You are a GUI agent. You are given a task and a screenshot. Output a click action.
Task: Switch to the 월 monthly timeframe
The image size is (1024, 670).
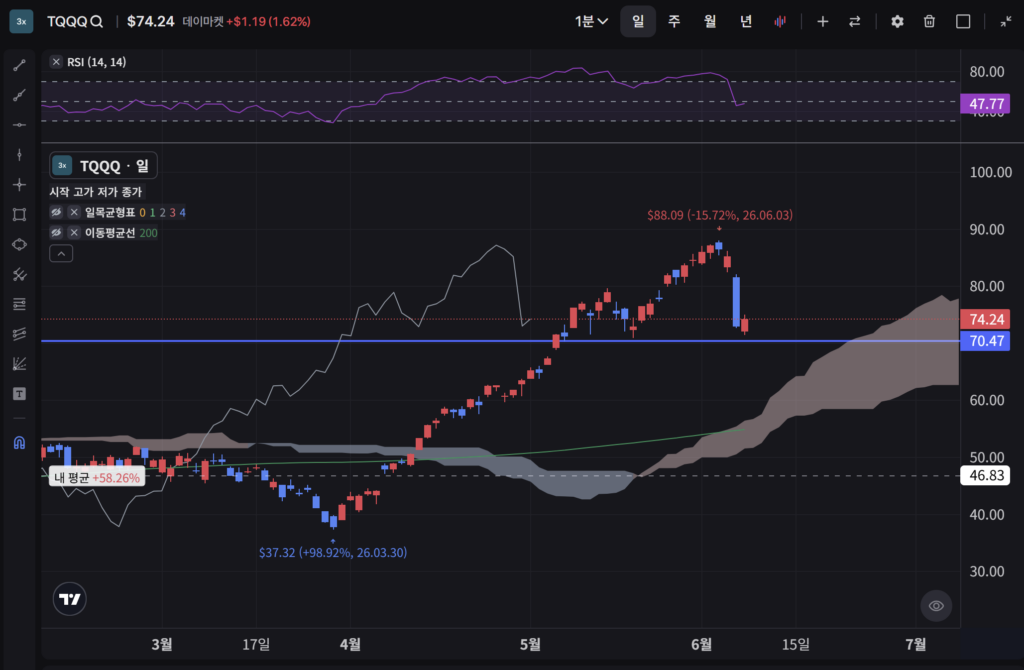click(710, 22)
